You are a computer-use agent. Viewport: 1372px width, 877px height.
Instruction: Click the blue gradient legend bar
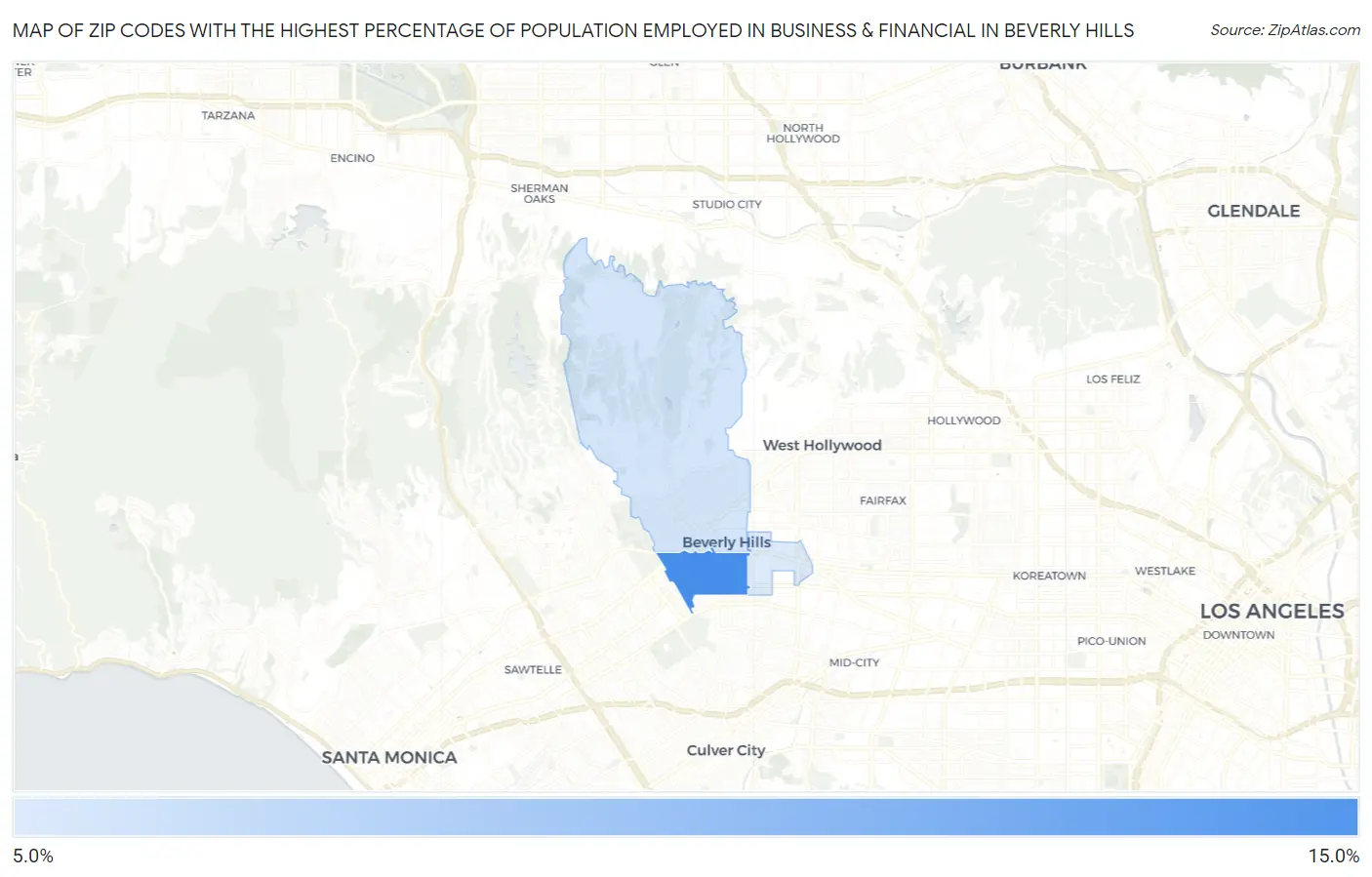tap(685, 817)
